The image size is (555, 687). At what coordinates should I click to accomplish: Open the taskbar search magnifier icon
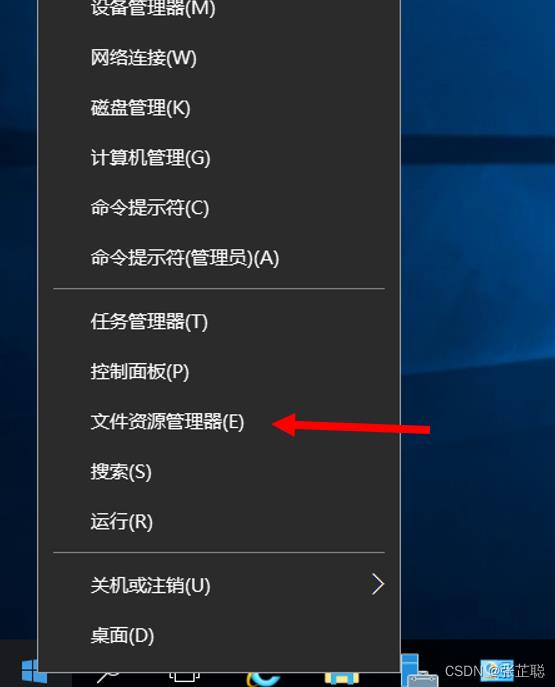(x=108, y=676)
